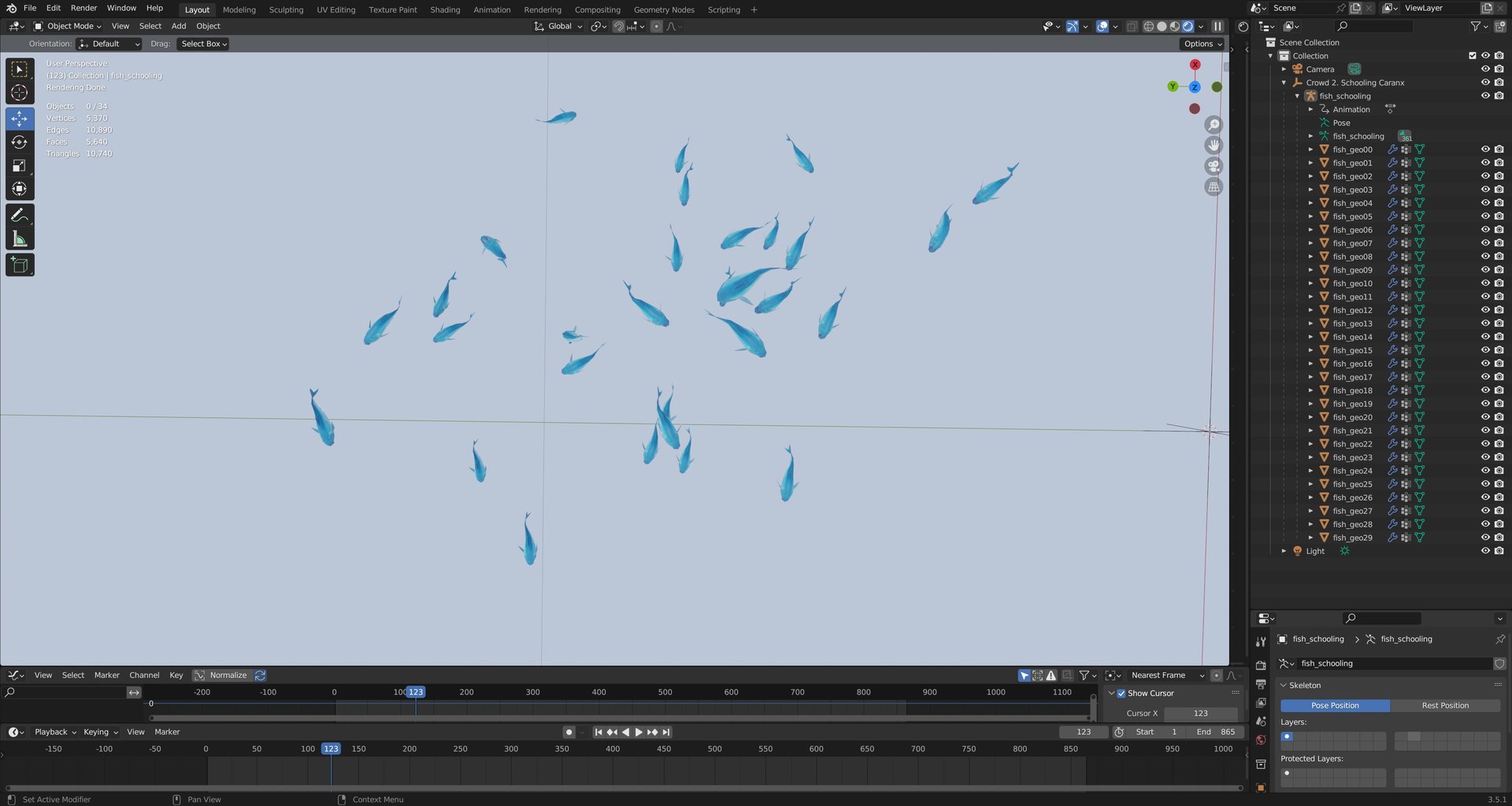Image resolution: width=1512 pixels, height=806 pixels.
Task: Click the End frame field 865
Action: click(x=1216, y=732)
